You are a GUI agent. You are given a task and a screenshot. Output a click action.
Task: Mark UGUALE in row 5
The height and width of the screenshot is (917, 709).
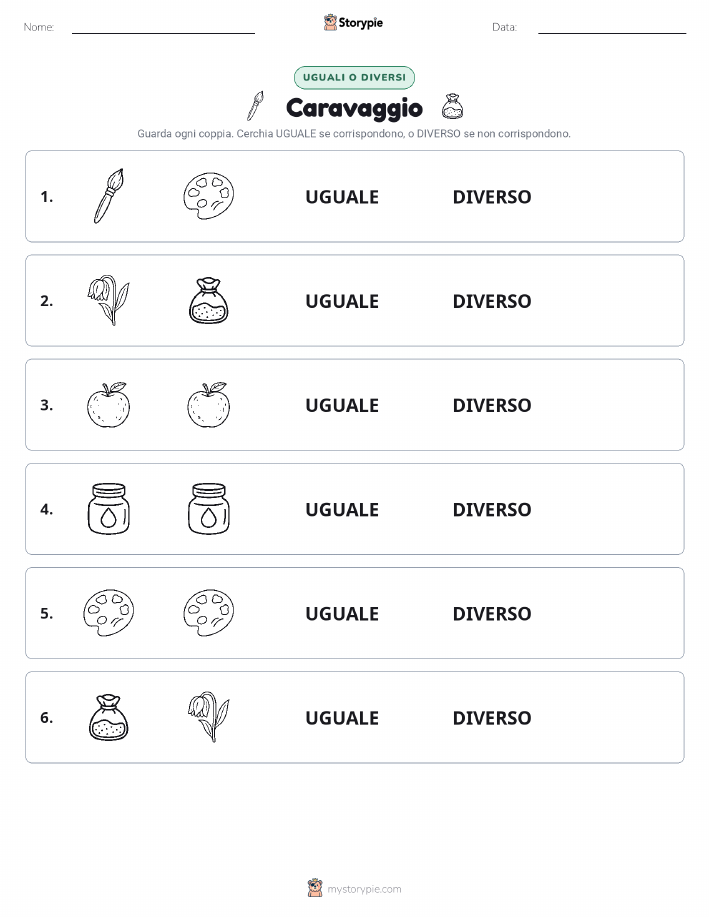tap(342, 613)
